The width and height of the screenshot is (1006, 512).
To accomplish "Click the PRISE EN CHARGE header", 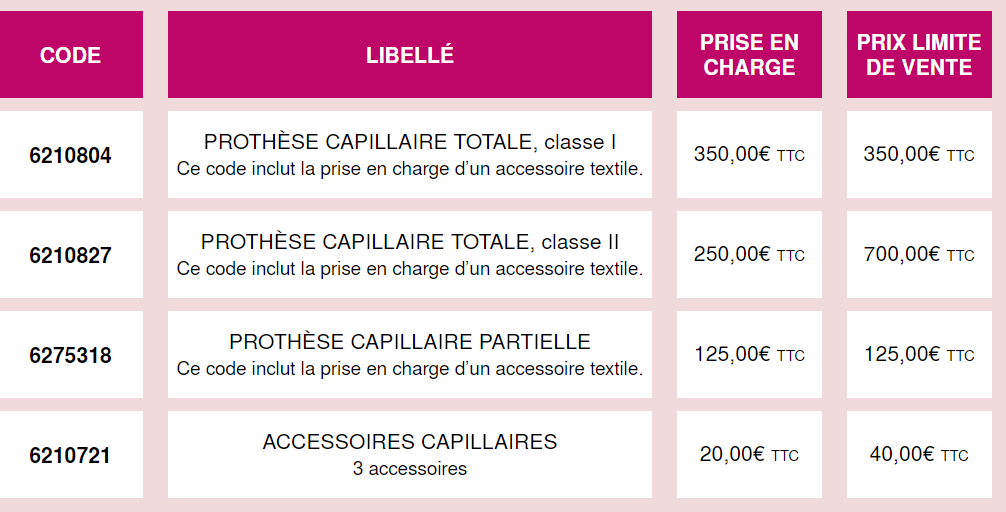I will click(x=749, y=55).
